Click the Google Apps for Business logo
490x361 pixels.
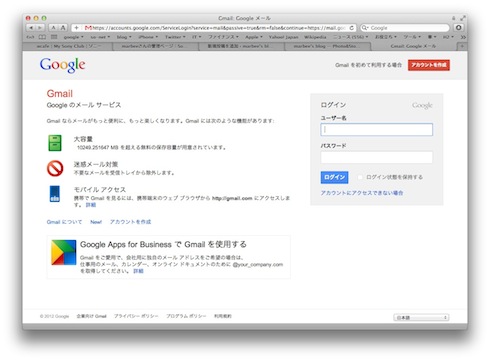tap(63, 252)
